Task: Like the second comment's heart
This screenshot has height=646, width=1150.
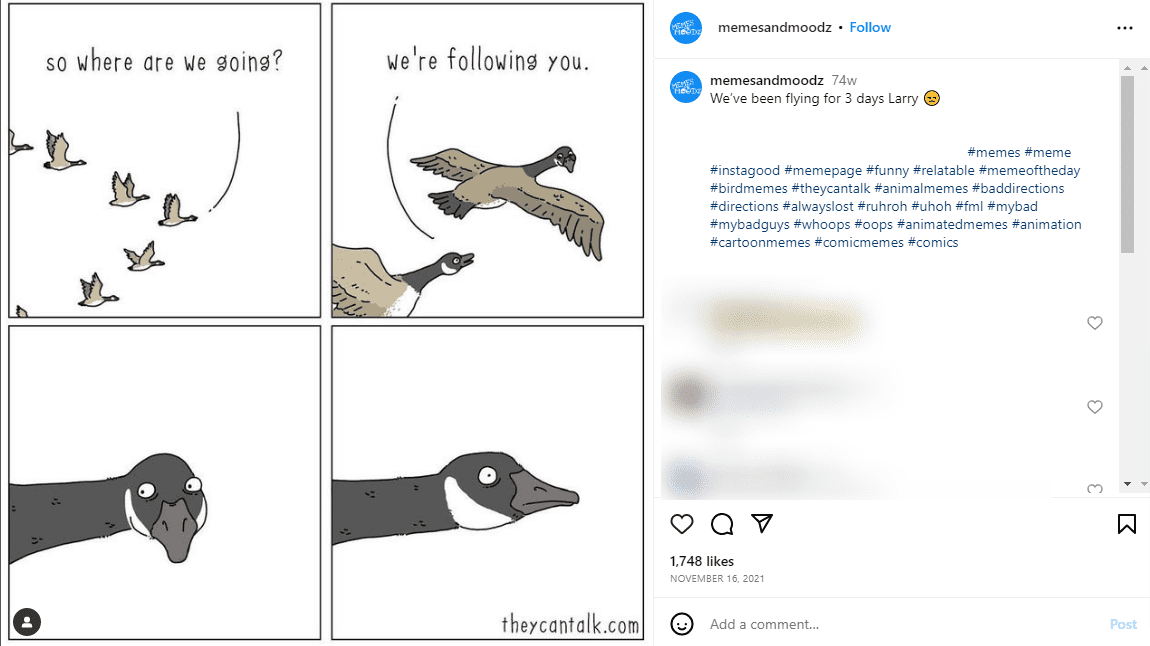Action: pyautogui.click(x=1095, y=407)
